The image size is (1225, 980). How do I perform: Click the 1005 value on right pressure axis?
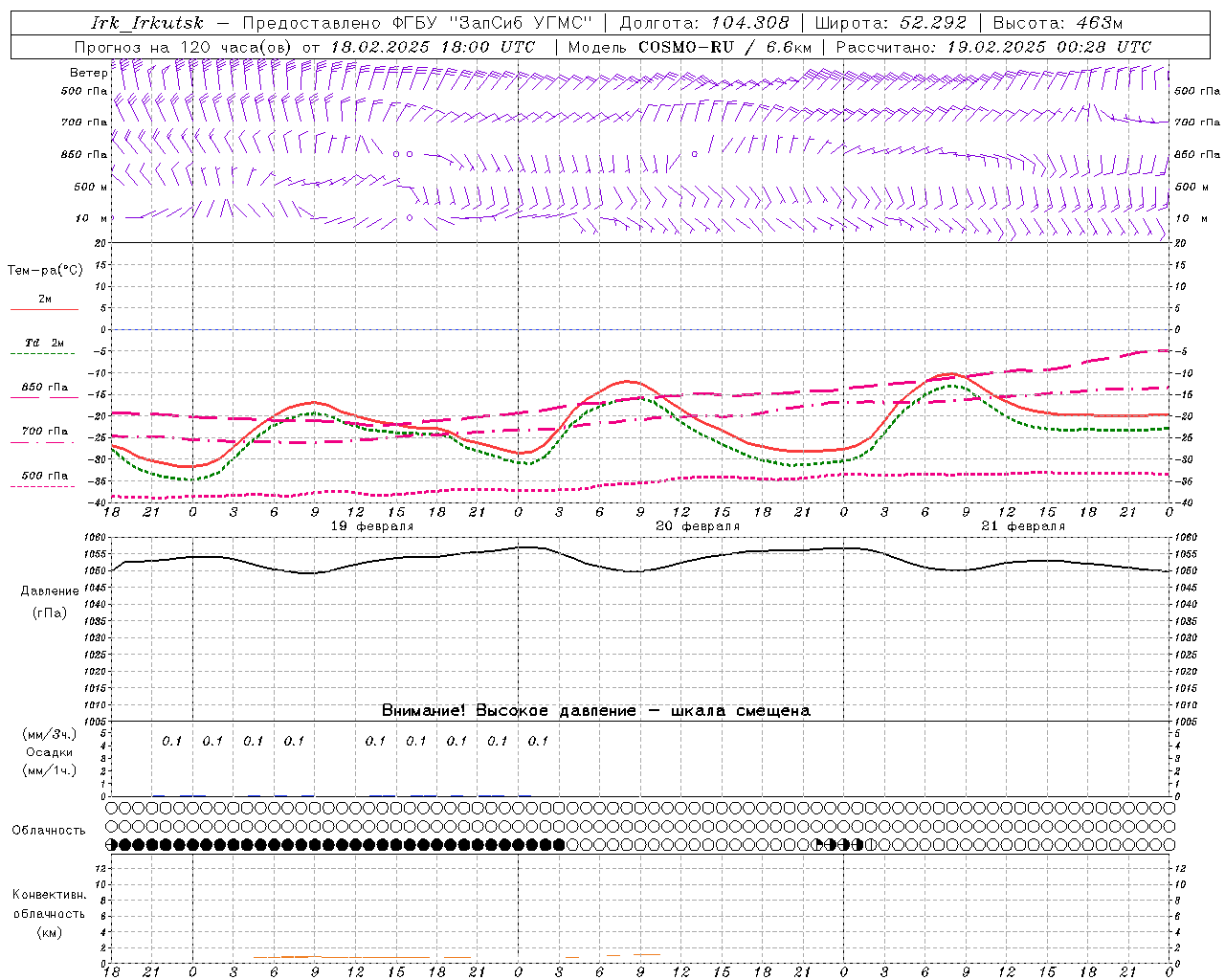point(1186,722)
